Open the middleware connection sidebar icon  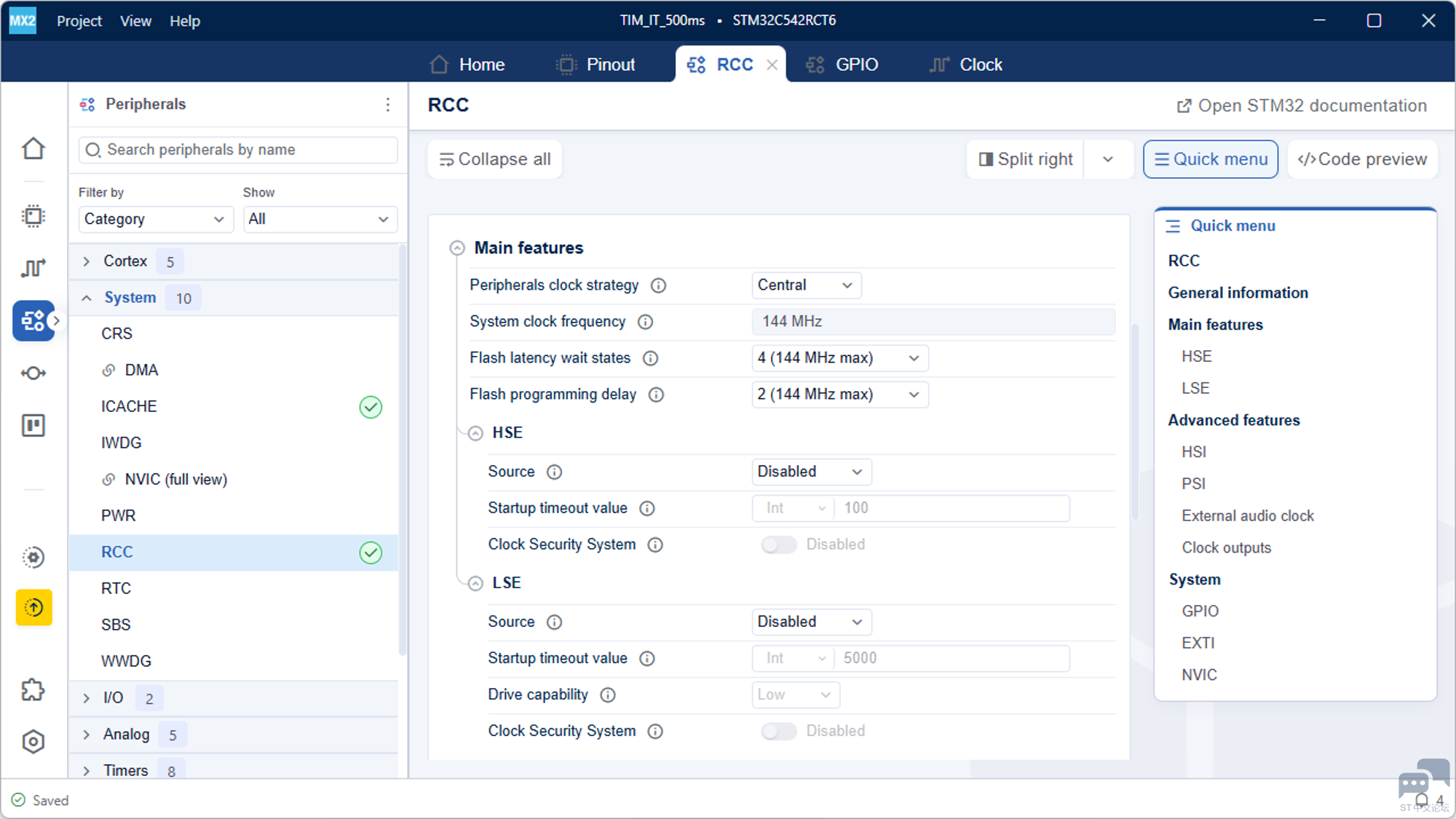[x=33, y=373]
